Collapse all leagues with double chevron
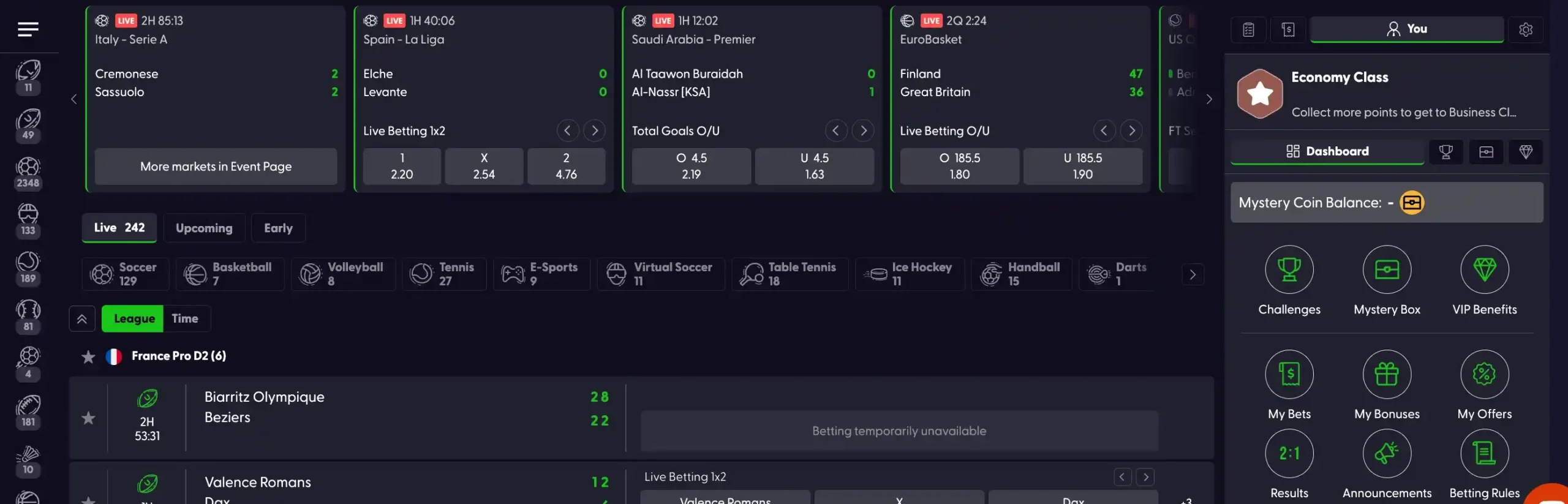The width and height of the screenshot is (1568, 504). click(x=82, y=318)
